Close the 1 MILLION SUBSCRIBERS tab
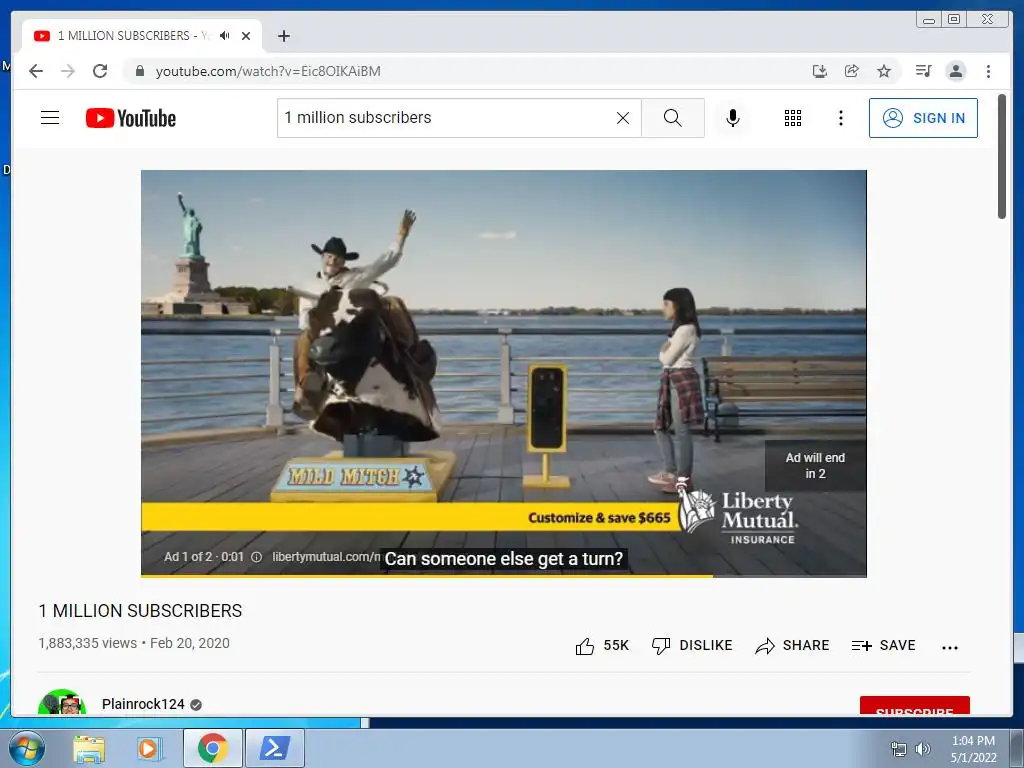The width and height of the screenshot is (1024, 768). pyautogui.click(x=246, y=36)
